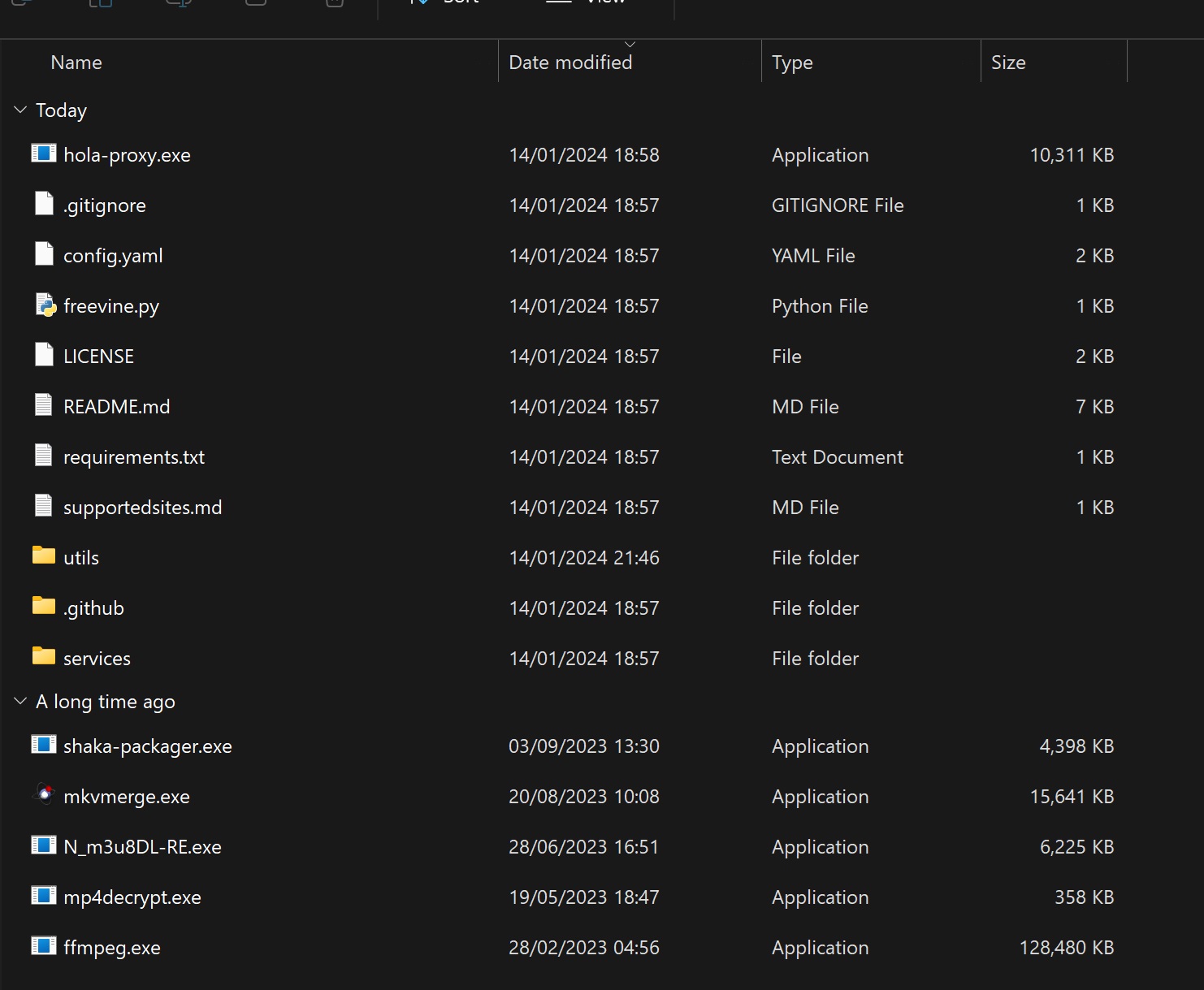Image resolution: width=1204 pixels, height=990 pixels.
Task: Select the utils folder icon
Action: point(44,556)
